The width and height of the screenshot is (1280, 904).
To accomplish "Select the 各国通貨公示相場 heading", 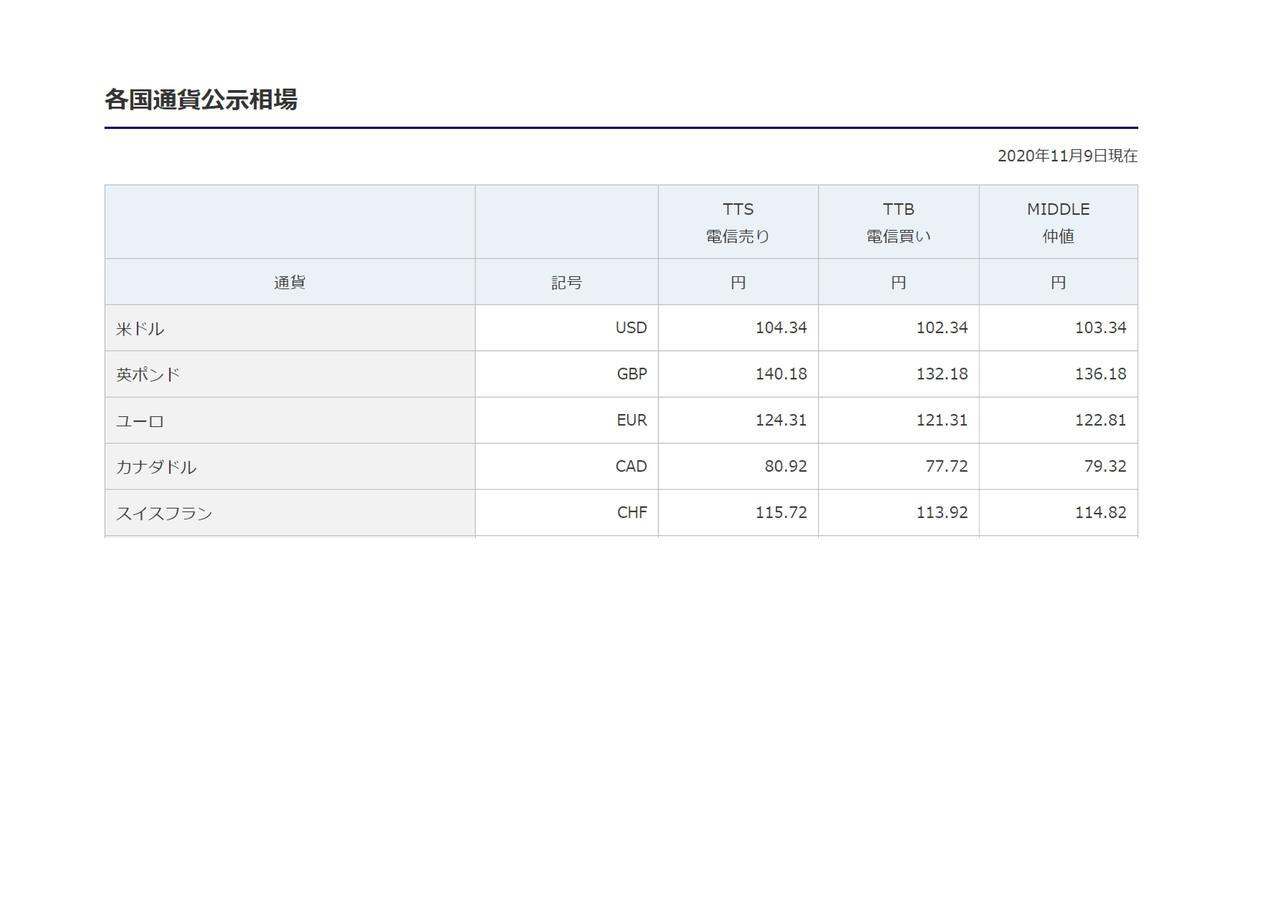I will [x=201, y=100].
